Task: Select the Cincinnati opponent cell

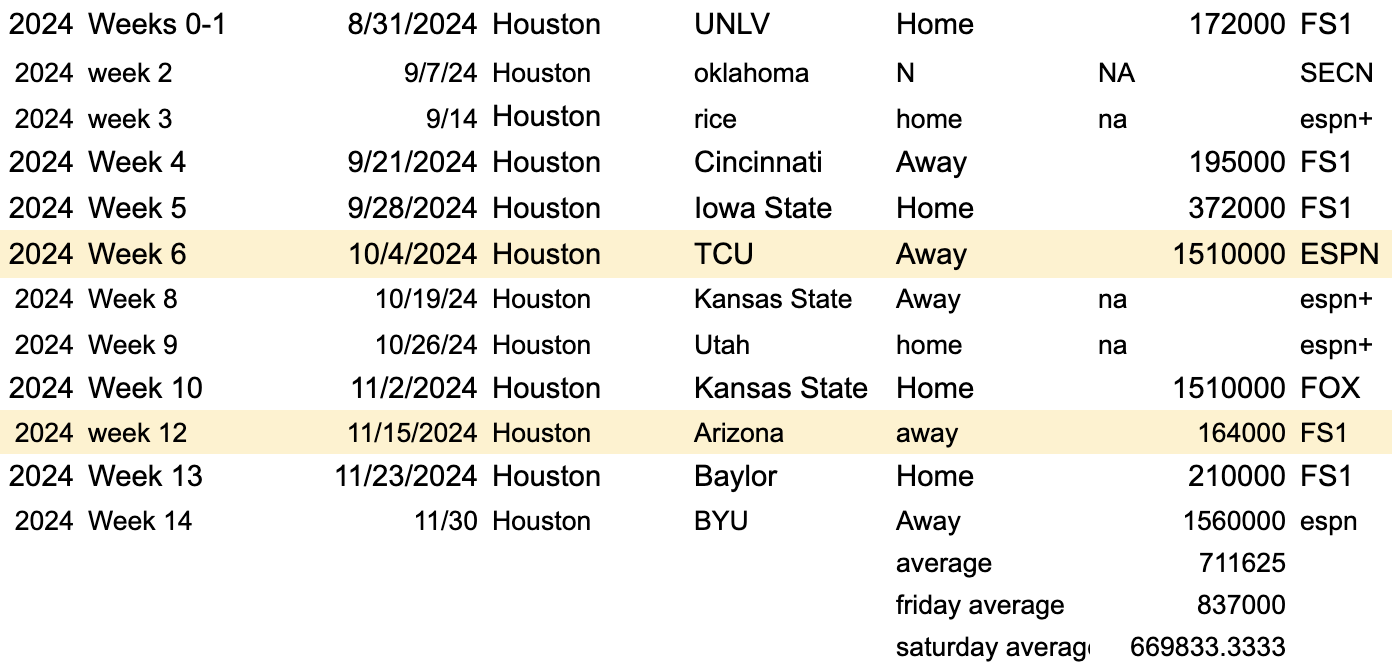Action: [758, 162]
